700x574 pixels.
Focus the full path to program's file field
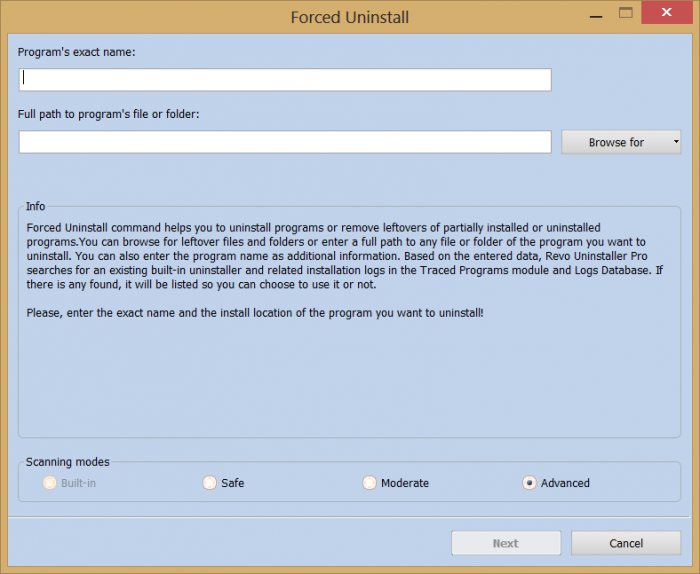[285, 142]
